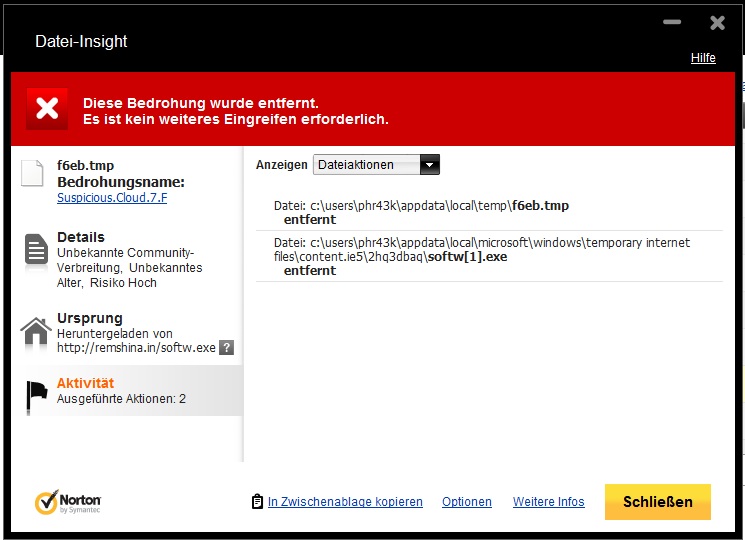Screen dimensions: 745x540
Task: Click the Ursprung house icon
Action: pyautogui.click(x=36, y=331)
